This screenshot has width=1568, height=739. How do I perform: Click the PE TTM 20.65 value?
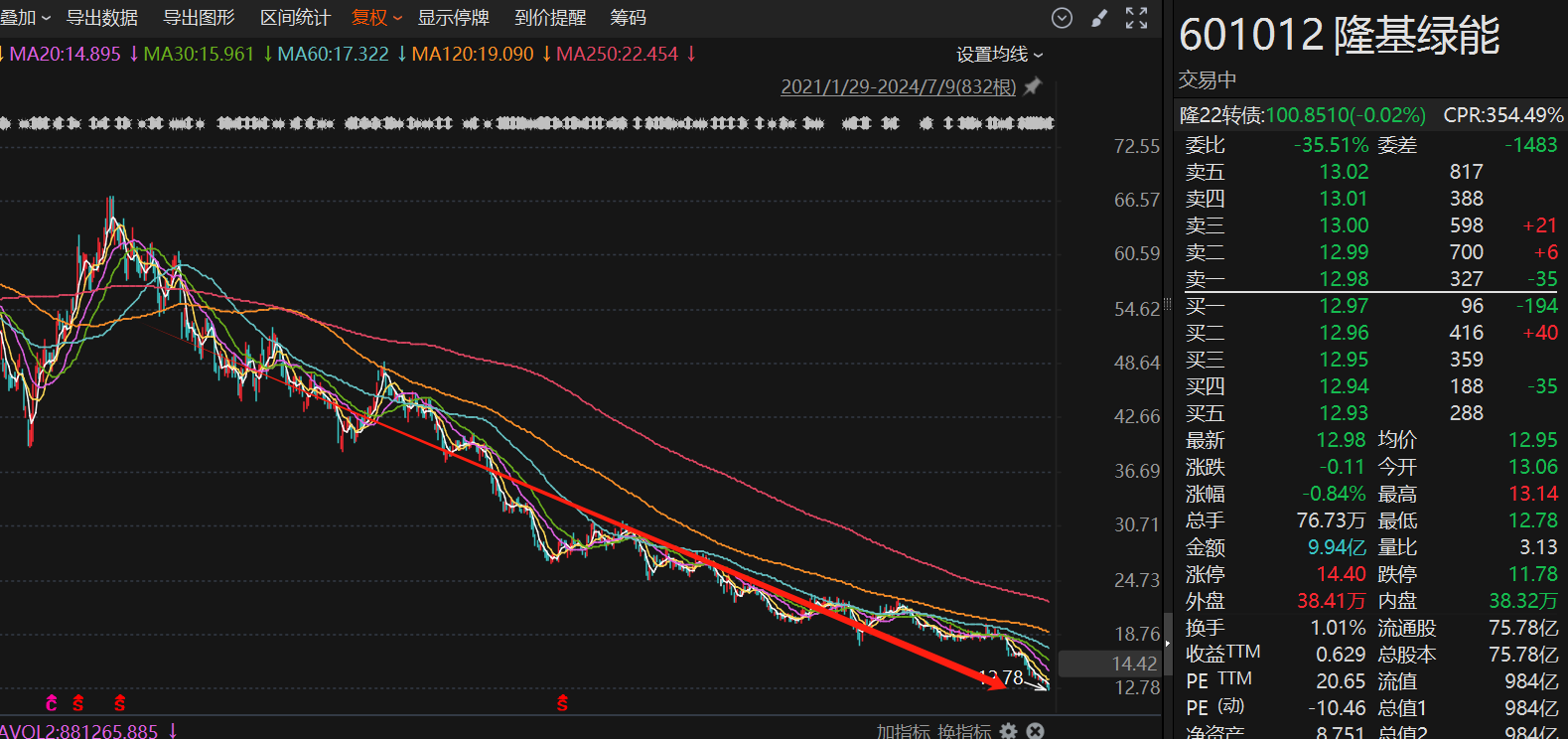1342,681
